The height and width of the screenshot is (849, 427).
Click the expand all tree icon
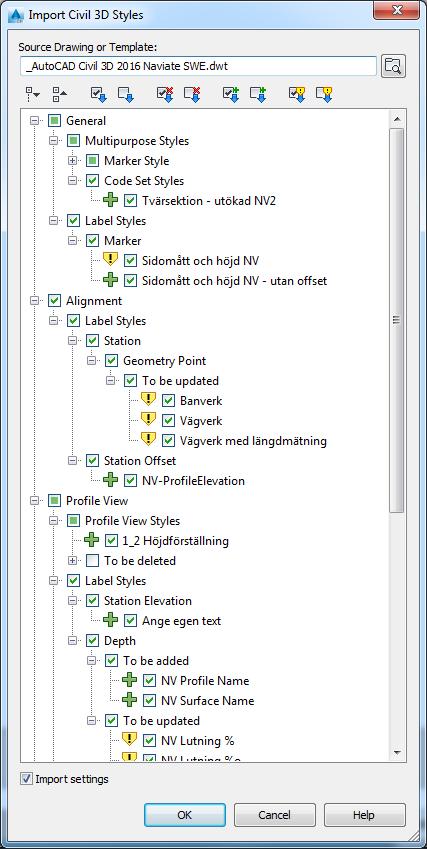(x=33, y=94)
